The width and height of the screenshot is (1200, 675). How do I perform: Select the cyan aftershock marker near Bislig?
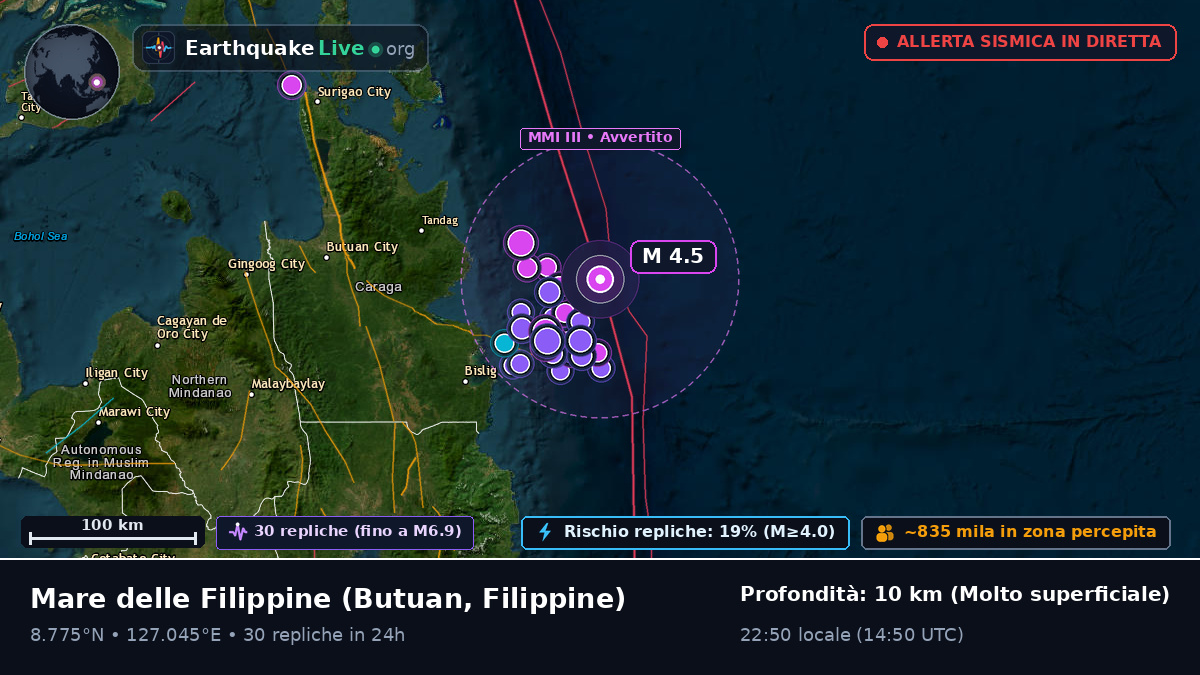pos(504,343)
